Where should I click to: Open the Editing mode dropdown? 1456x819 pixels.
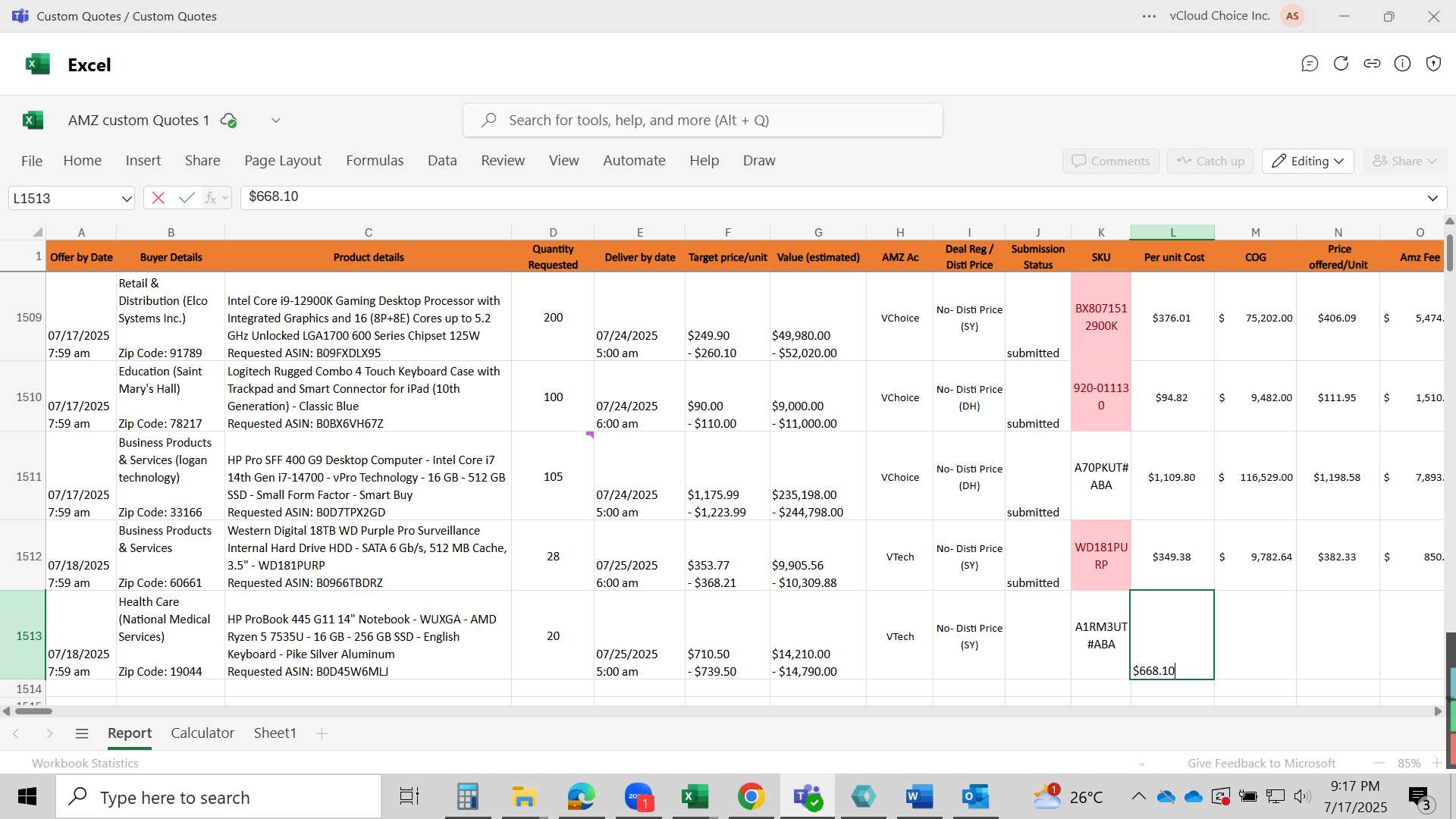(1308, 161)
